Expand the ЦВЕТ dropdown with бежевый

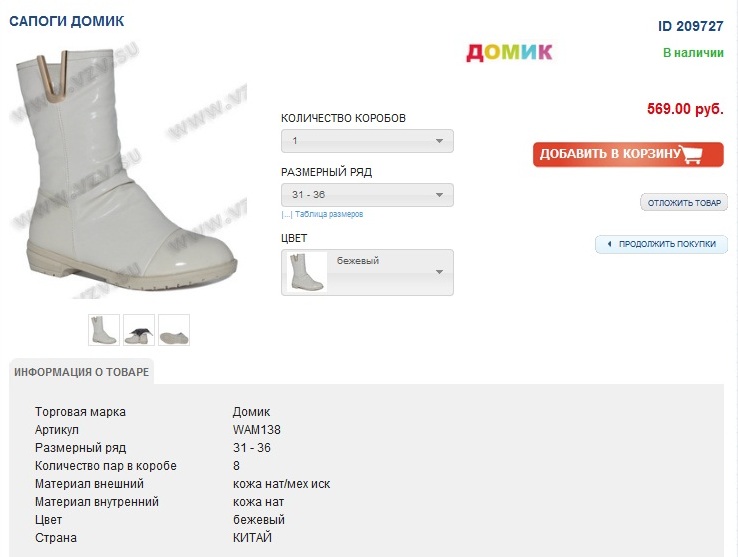coord(367,273)
